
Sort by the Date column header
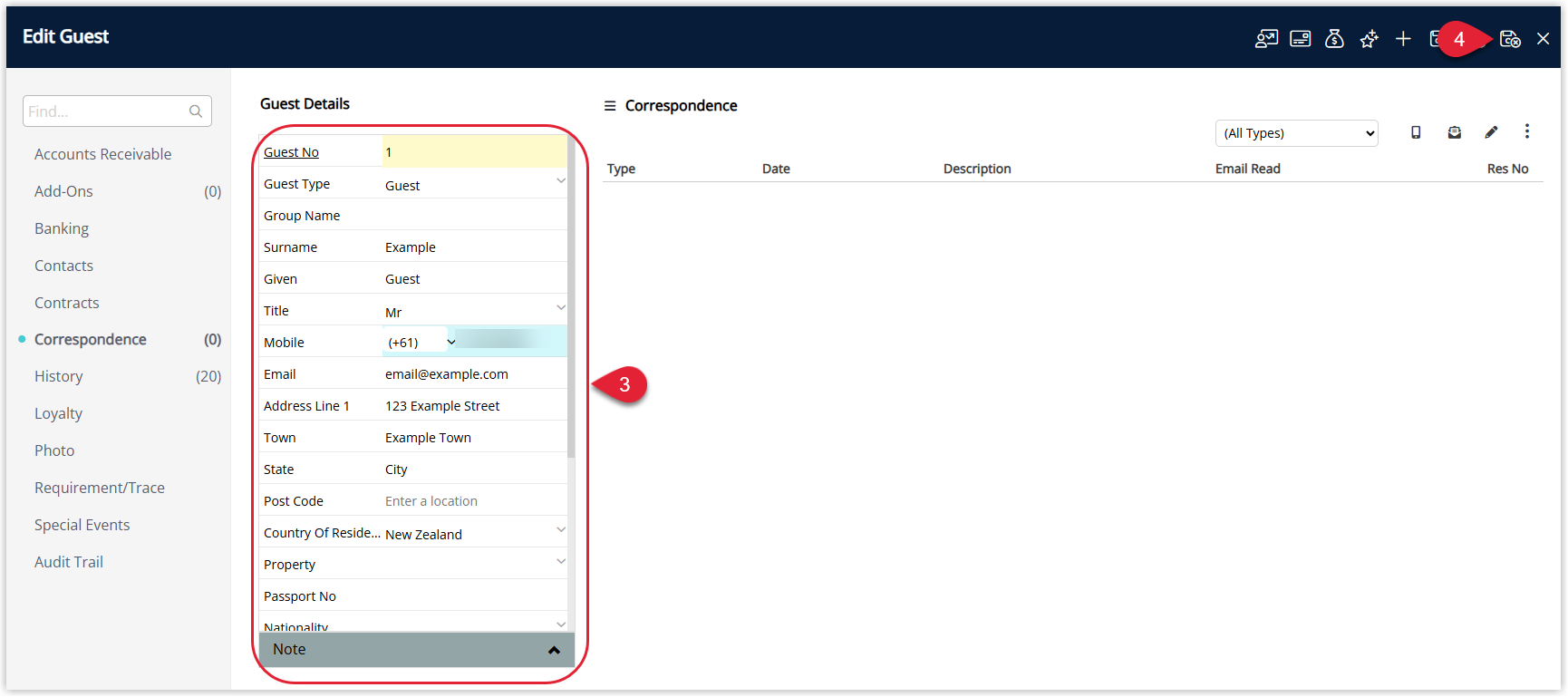point(776,169)
